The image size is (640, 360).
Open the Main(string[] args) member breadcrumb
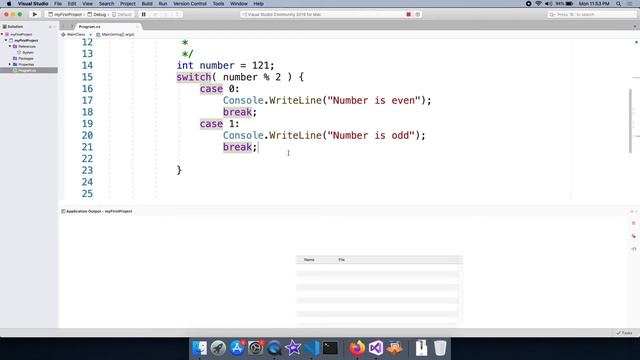click(115, 35)
